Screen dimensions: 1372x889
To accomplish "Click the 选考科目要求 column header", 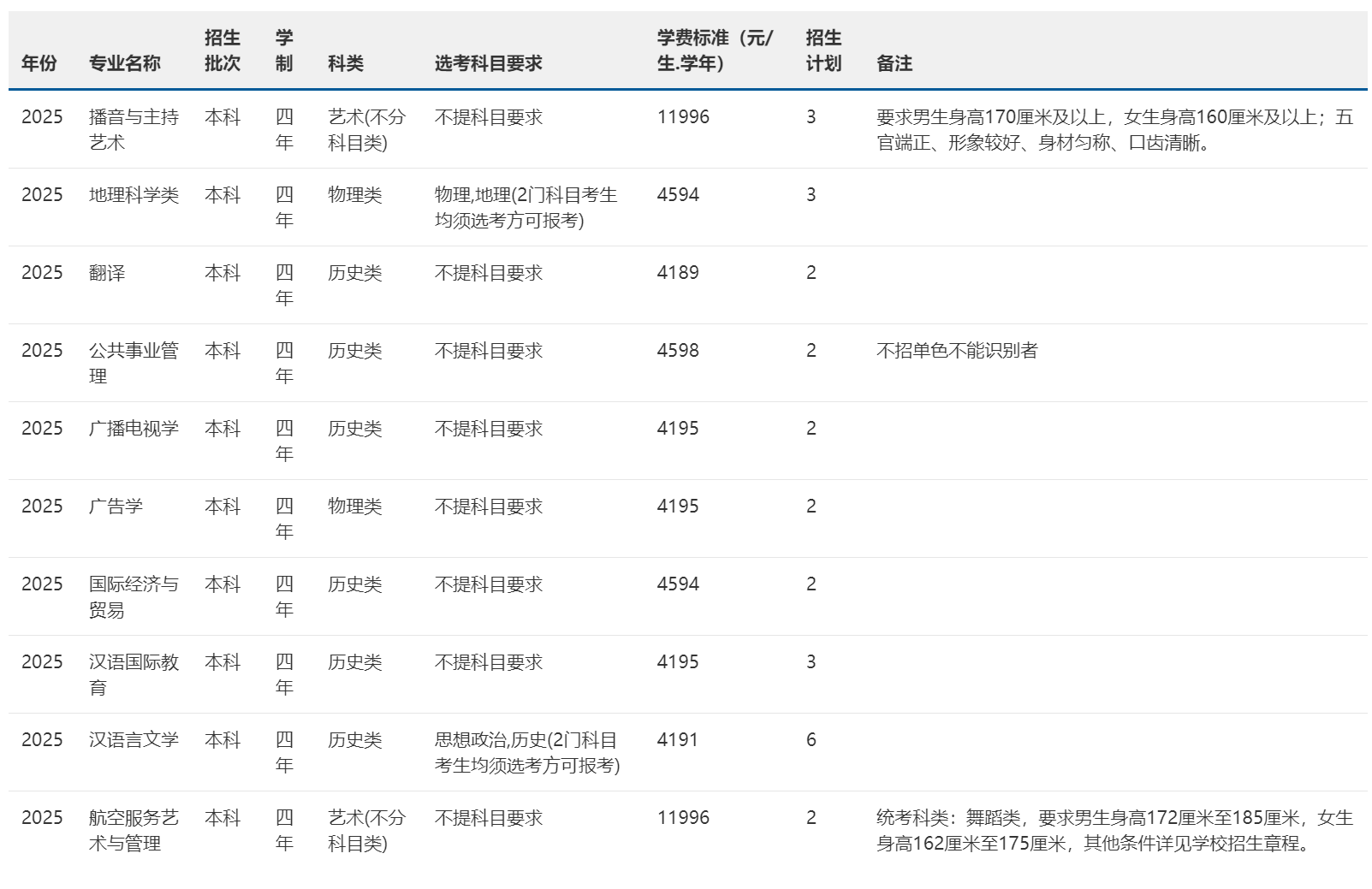I will pyautogui.click(x=489, y=63).
